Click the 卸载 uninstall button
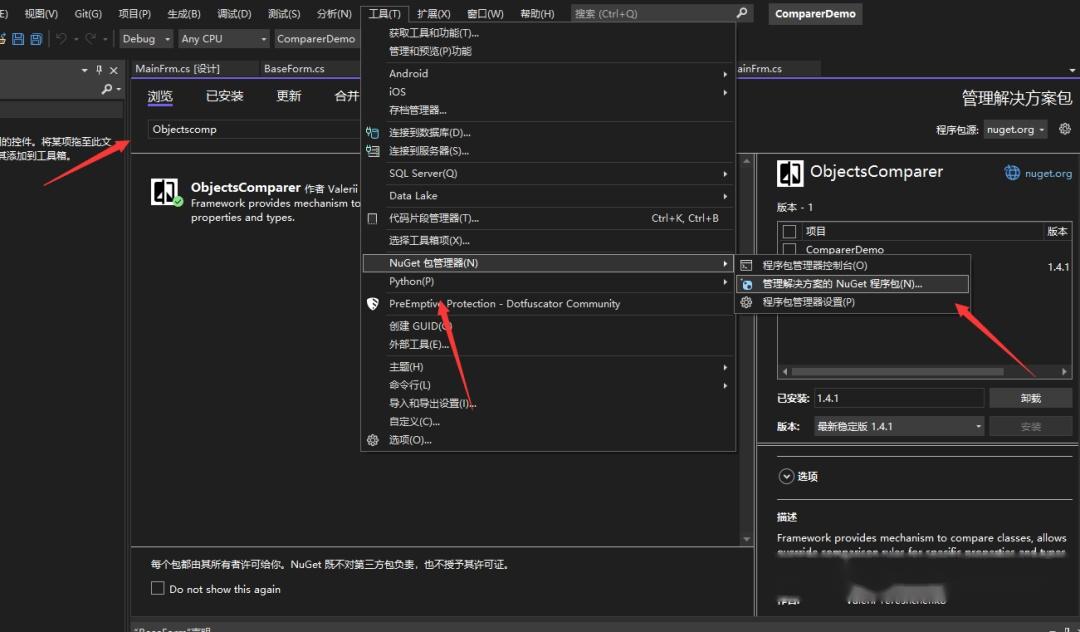 [x=1030, y=398]
